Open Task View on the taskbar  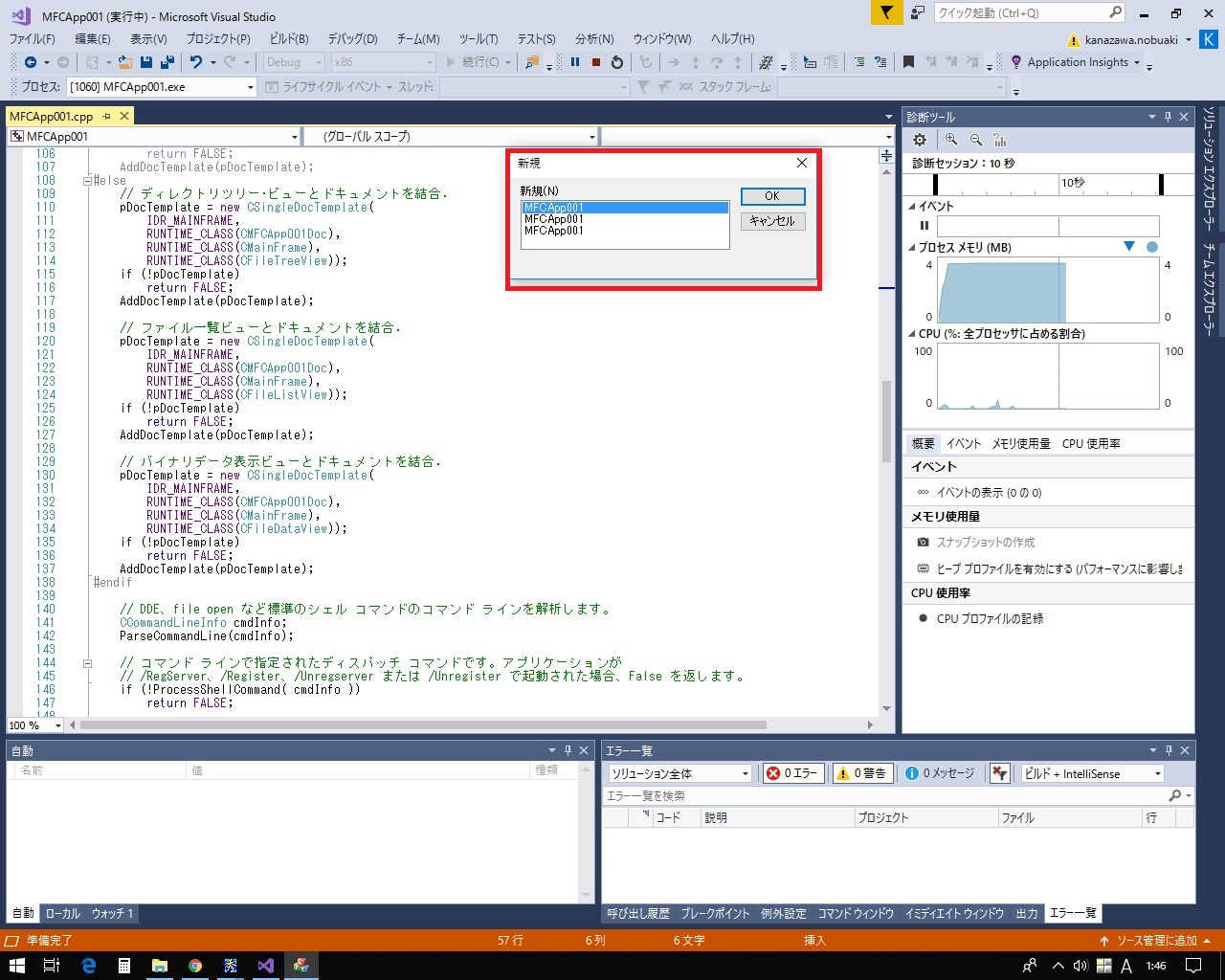(53, 966)
